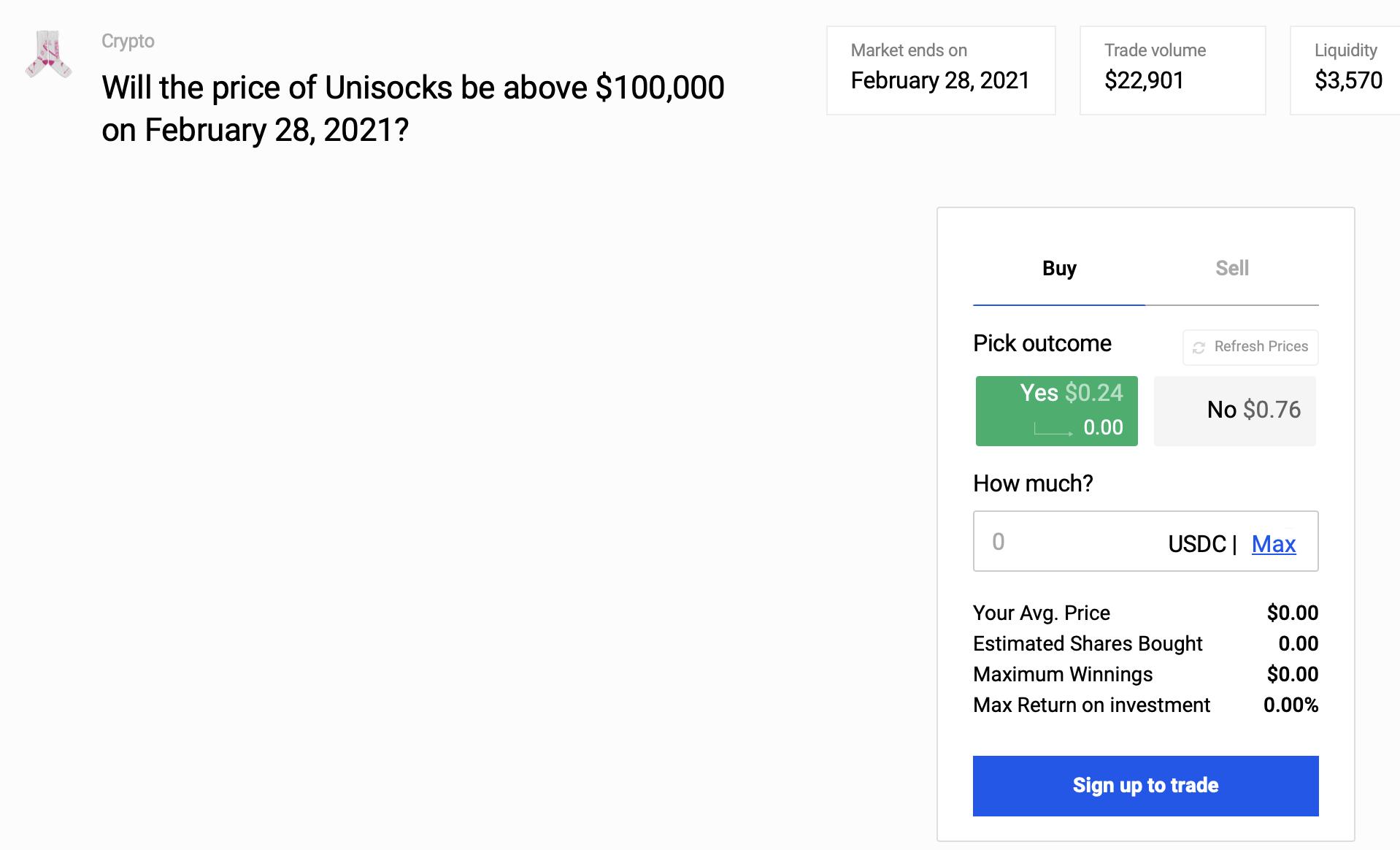
Task: Choose the Yes $0.24 outcome
Action: [x=1056, y=410]
